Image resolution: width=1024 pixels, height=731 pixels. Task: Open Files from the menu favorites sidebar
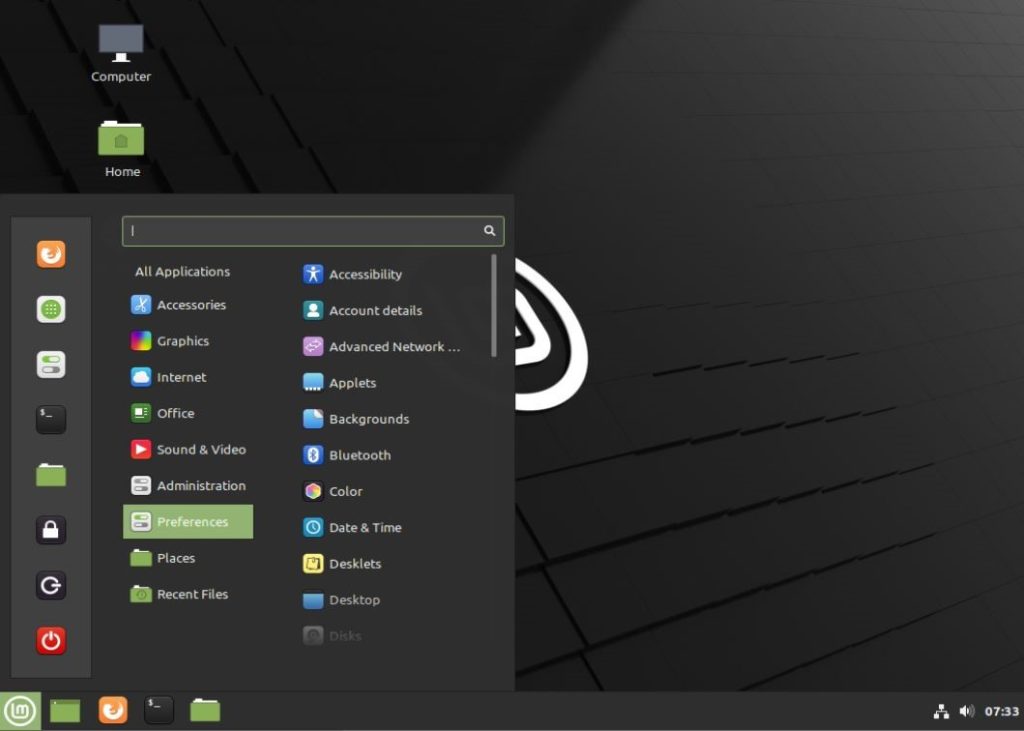[x=51, y=475]
